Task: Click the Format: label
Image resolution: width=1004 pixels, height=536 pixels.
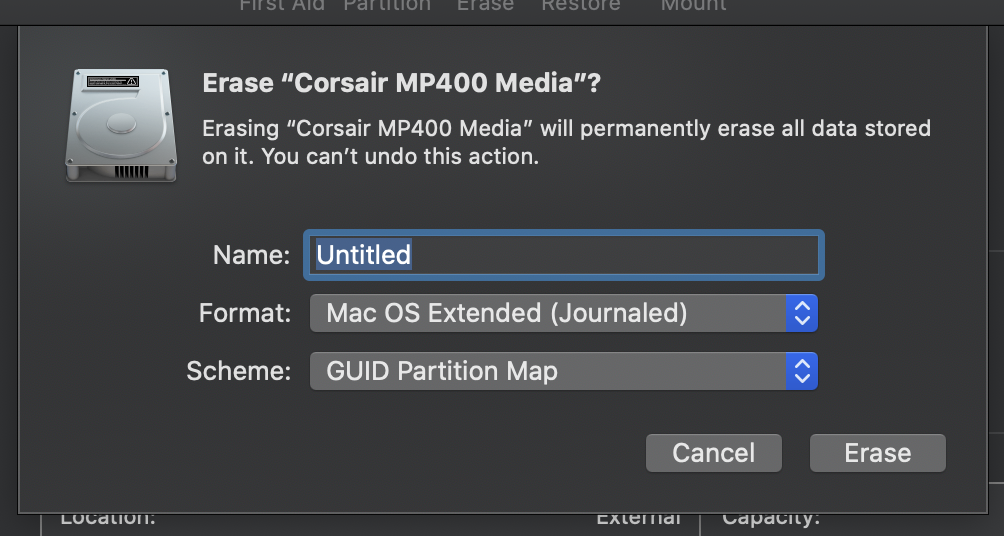Action: 245,314
